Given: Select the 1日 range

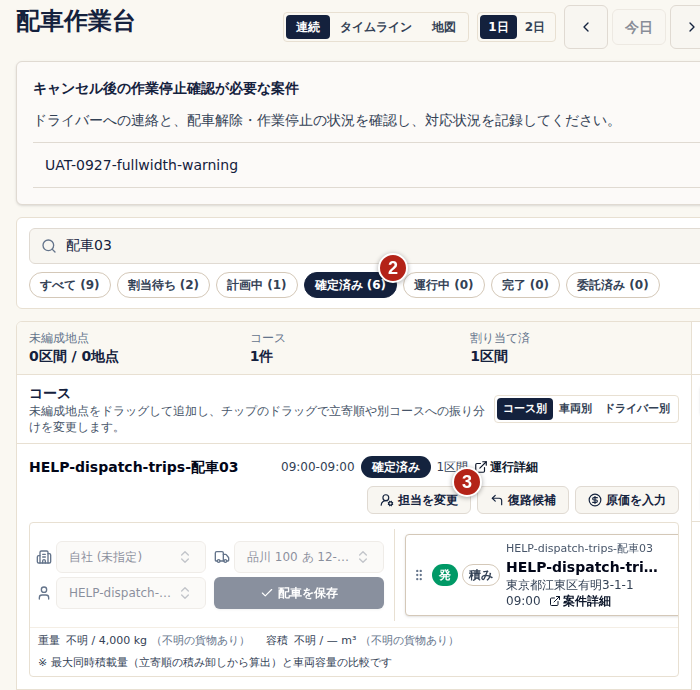Looking at the screenshot, I should coord(498,27).
